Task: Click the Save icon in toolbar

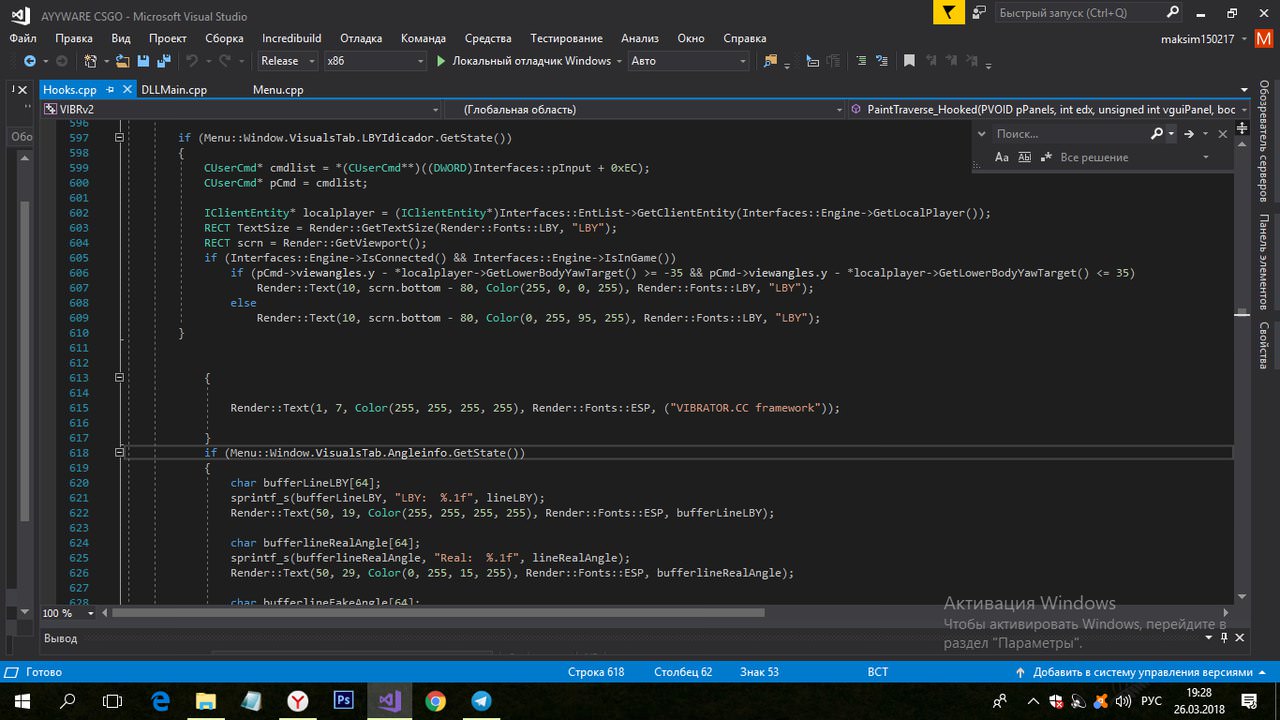Action: coord(142,61)
